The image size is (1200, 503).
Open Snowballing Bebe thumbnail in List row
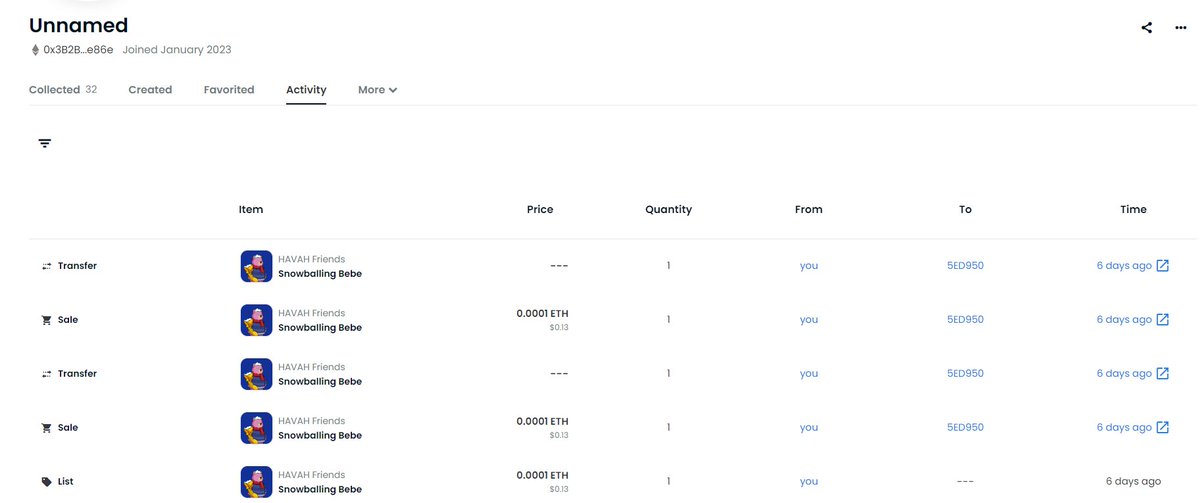[x=256, y=482]
